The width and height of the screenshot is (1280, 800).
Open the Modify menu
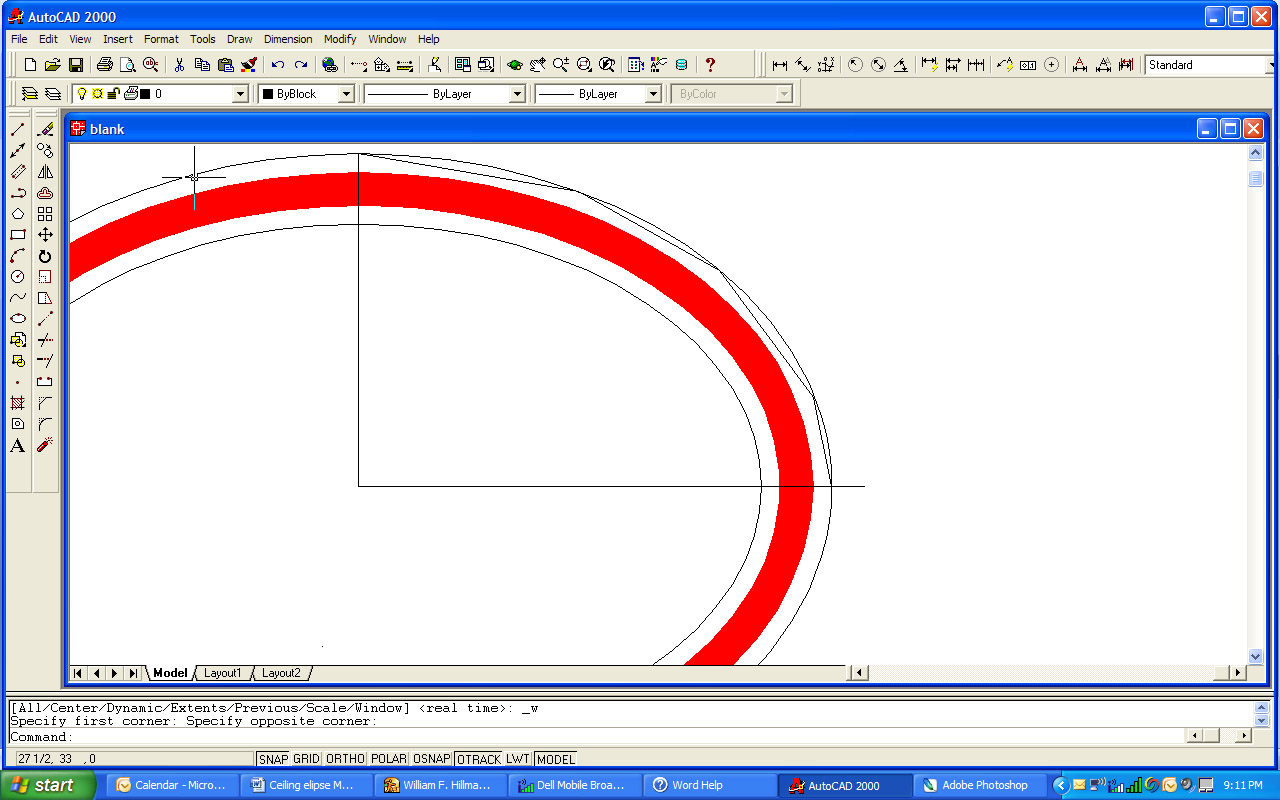(340, 39)
